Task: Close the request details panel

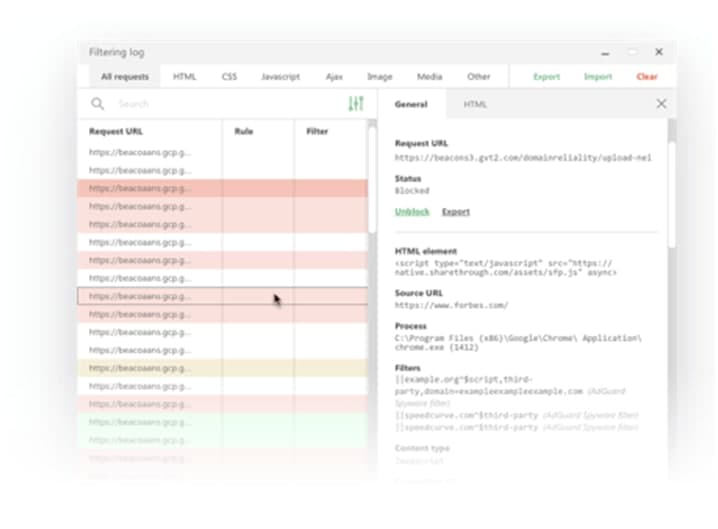Action: pos(661,104)
